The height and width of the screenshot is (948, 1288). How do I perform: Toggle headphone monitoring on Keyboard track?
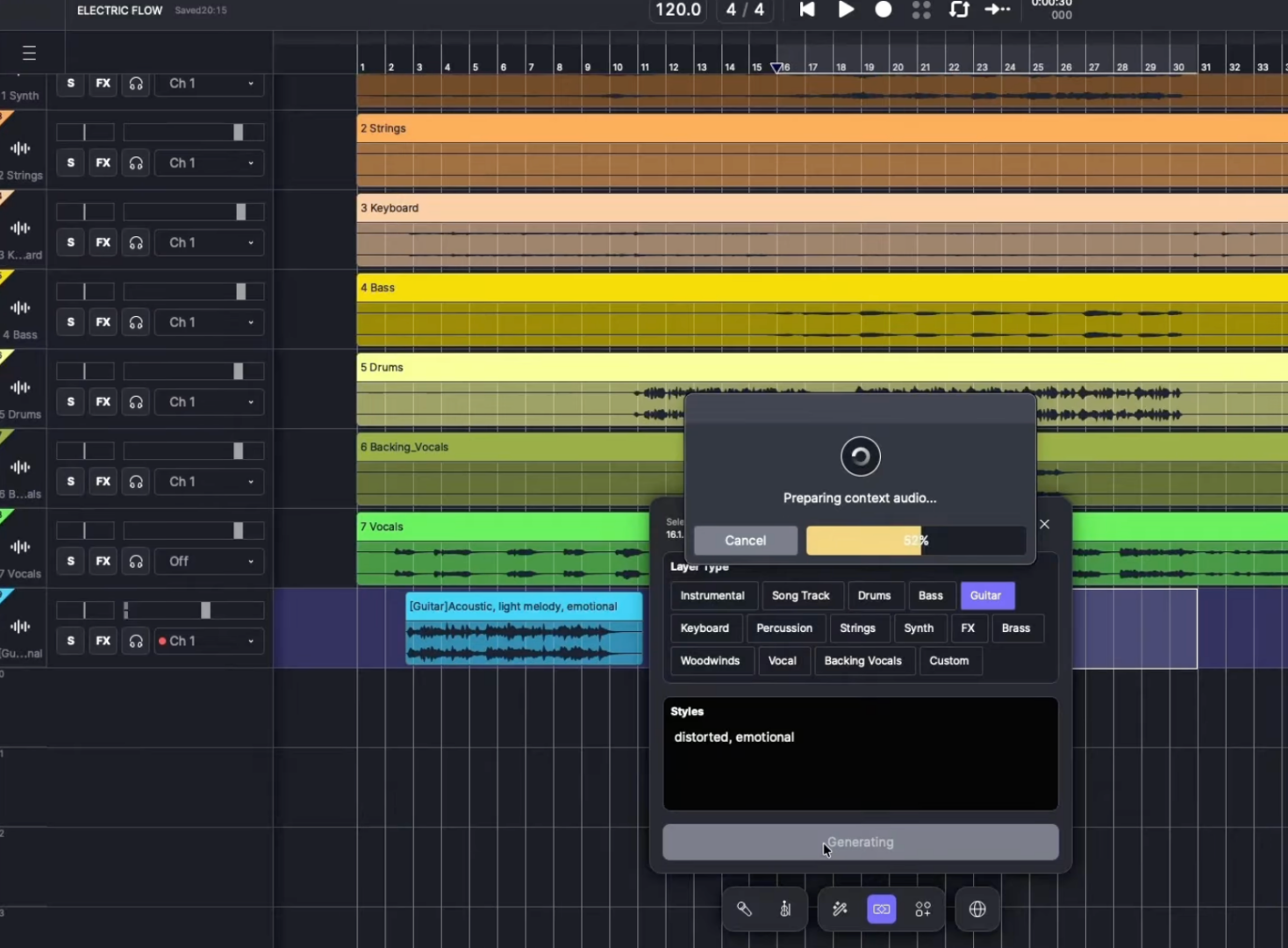[136, 243]
